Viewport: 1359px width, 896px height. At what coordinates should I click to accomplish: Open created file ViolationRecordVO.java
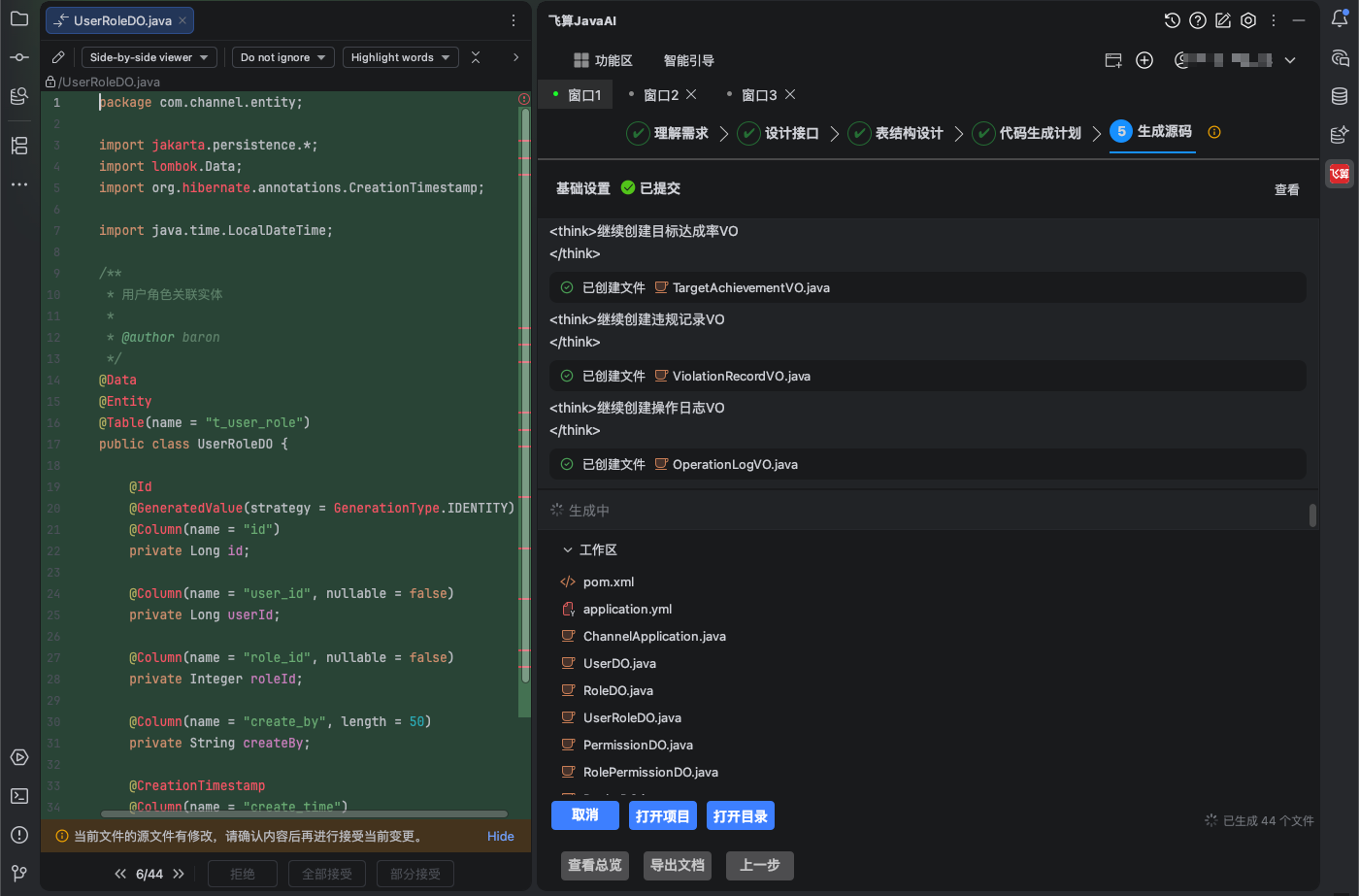click(x=742, y=376)
